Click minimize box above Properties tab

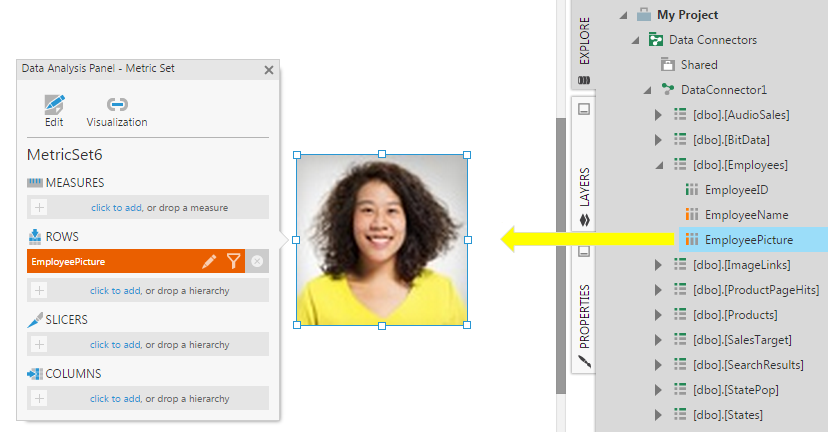(584, 251)
